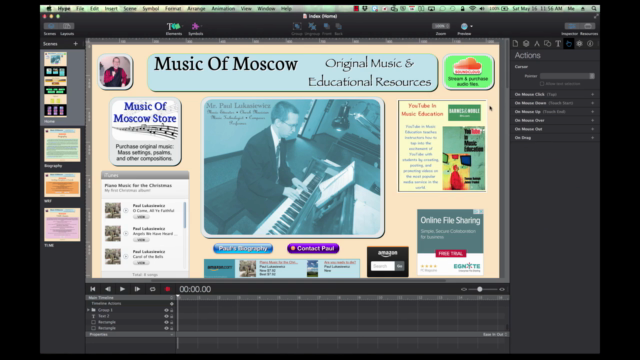Go to start of timeline

(93, 289)
